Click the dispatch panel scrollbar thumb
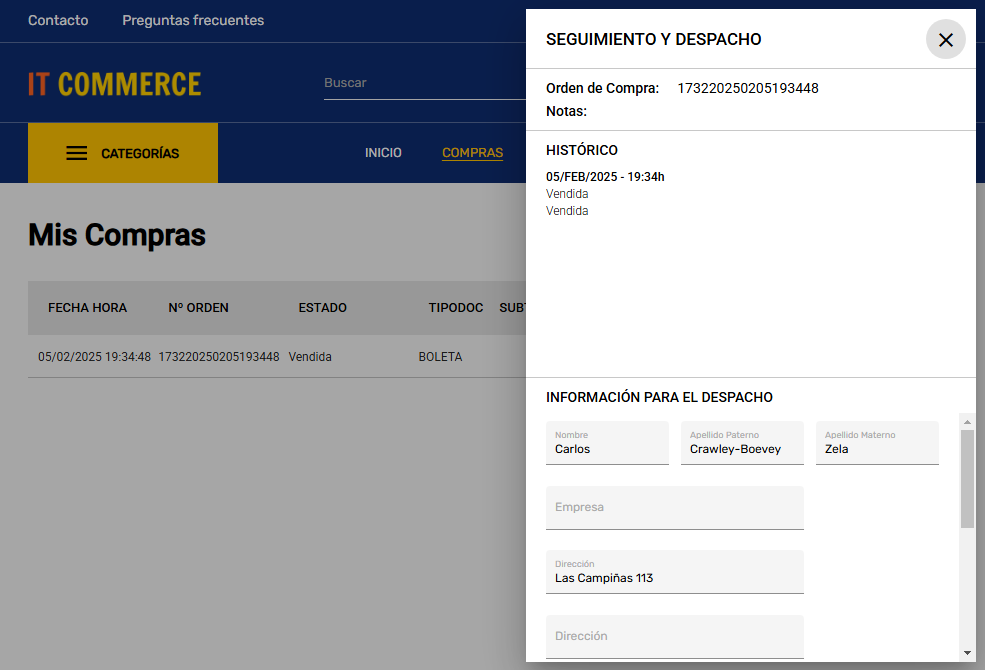The width and height of the screenshot is (985, 670). coord(967,478)
